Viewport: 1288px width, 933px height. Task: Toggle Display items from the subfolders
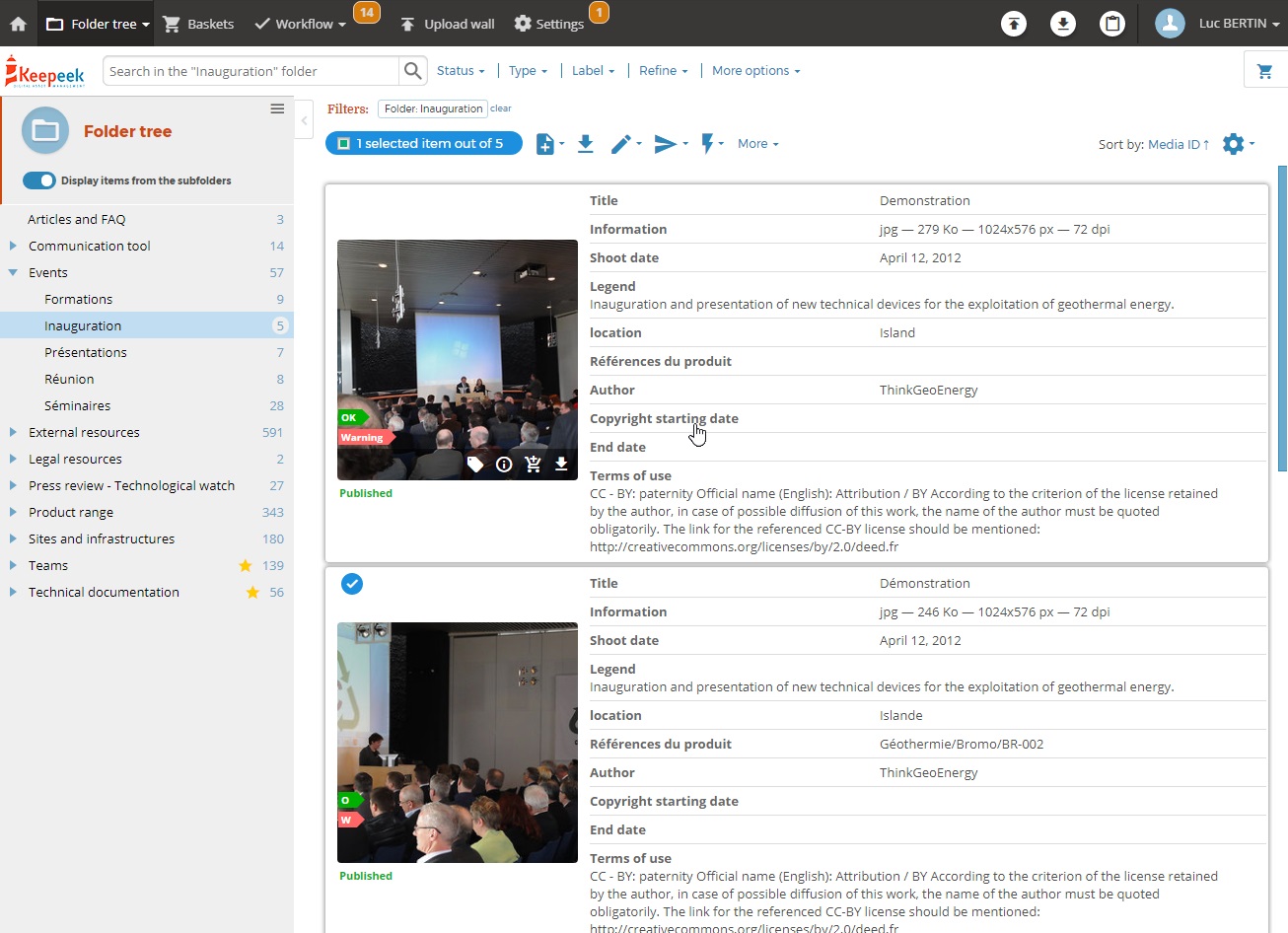click(x=39, y=180)
